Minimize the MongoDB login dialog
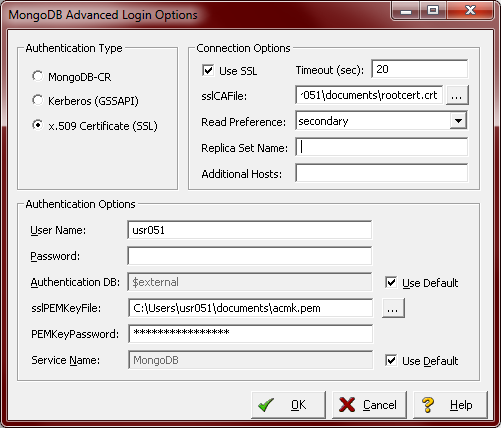This screenshot has height=428, width=501. (x=406, y=10)
